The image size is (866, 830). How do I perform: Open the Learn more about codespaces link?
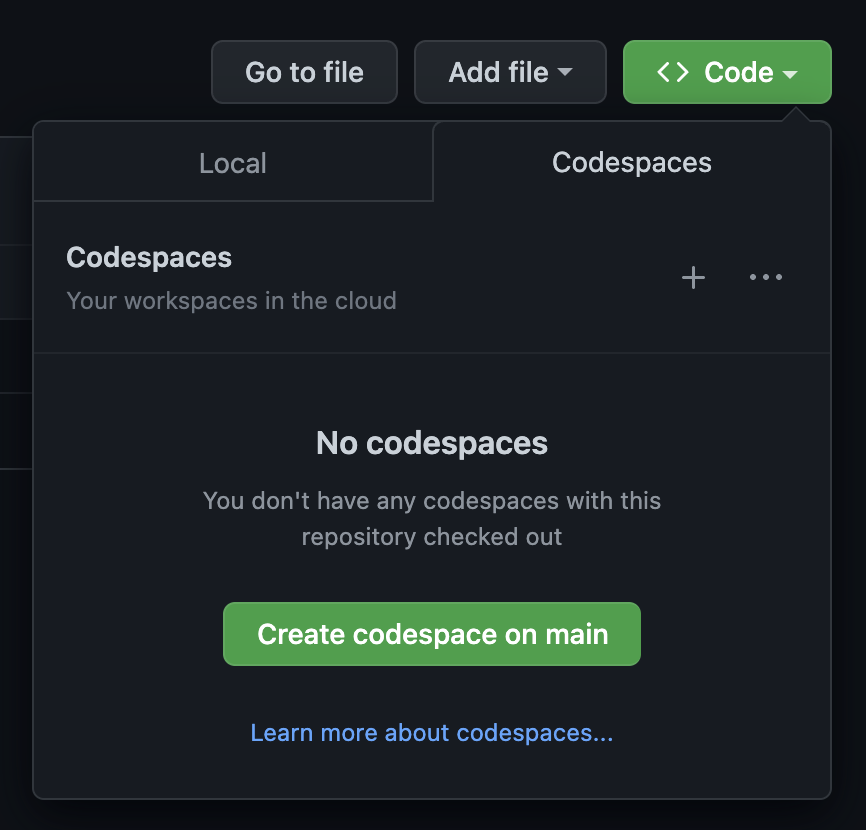[431, 732]
